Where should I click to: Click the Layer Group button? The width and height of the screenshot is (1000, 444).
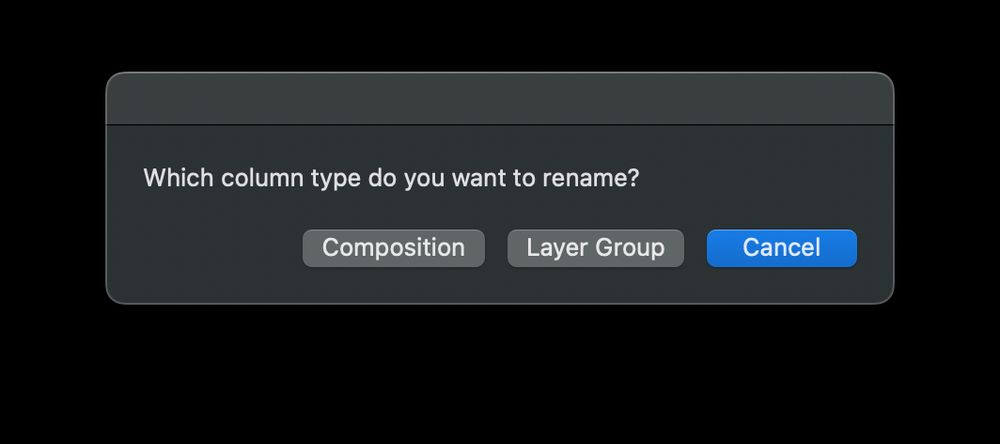595,248
